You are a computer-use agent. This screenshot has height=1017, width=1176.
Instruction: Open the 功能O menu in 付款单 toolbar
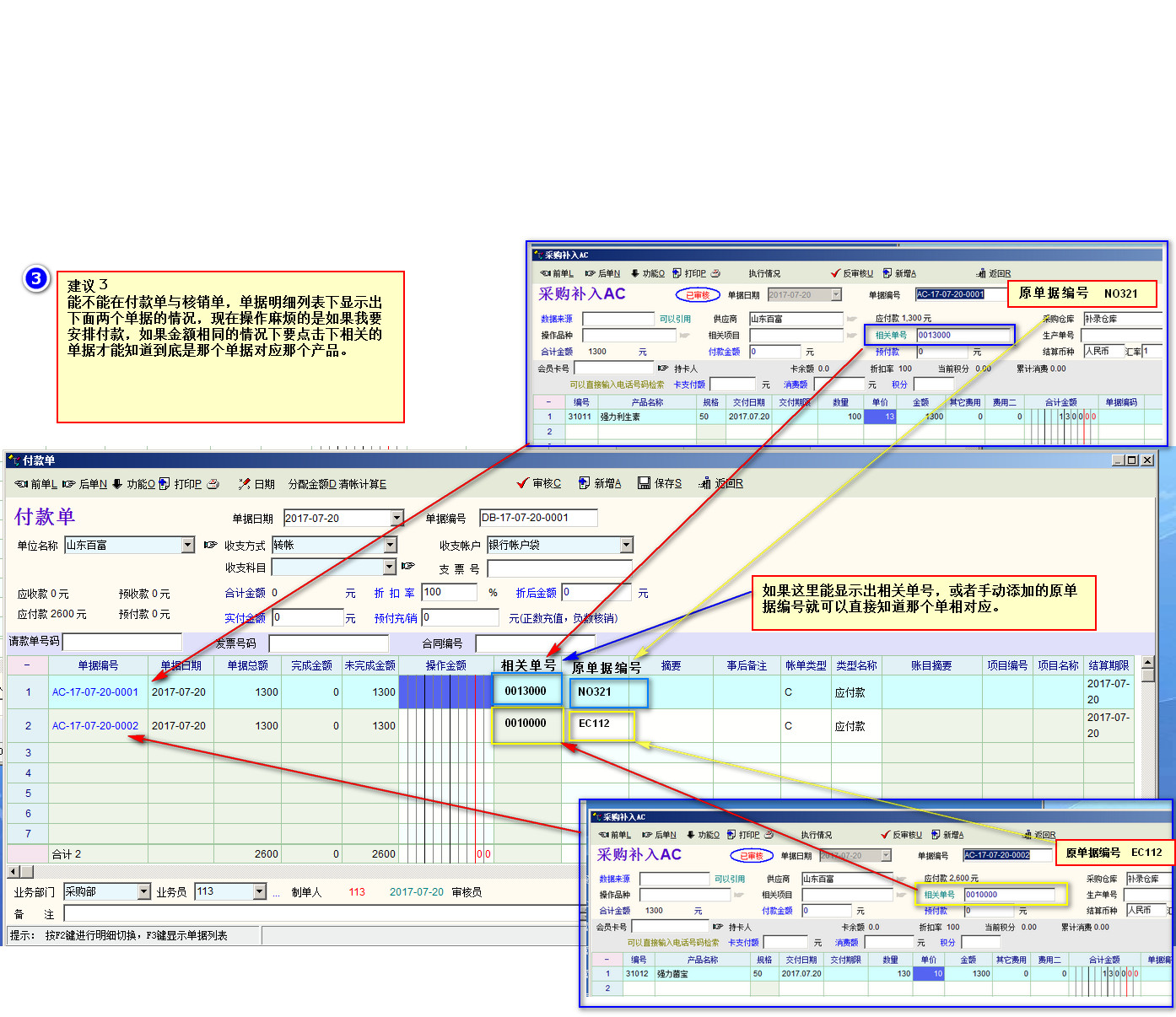pyautogui.click(x=117, y=484)
